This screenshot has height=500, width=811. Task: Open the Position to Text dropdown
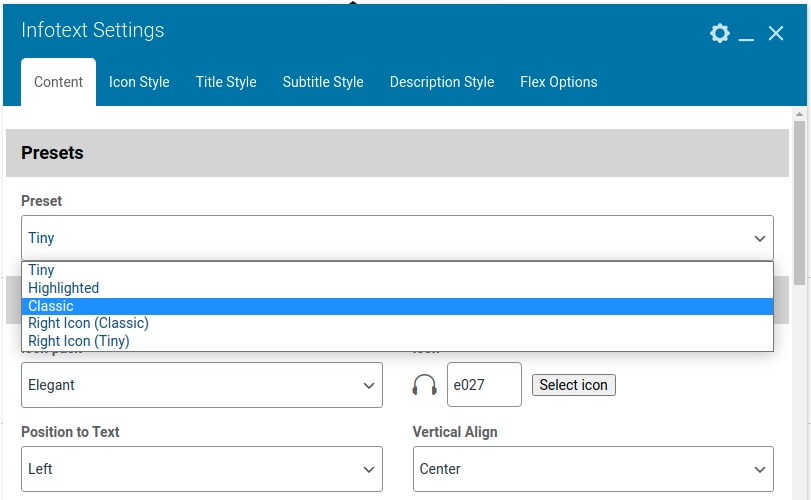click(x=201, y=469)
